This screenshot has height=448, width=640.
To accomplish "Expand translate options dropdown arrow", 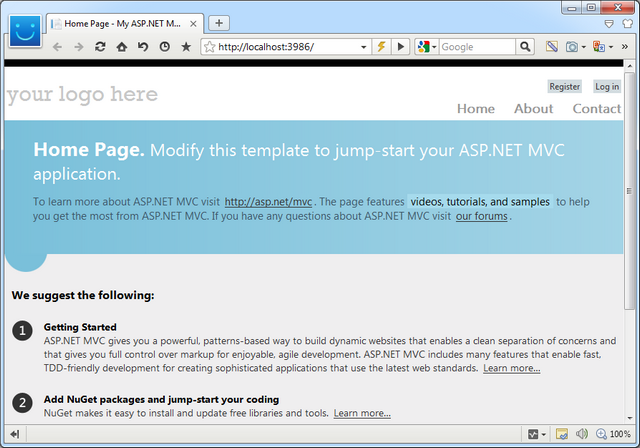I will [611, 47].
